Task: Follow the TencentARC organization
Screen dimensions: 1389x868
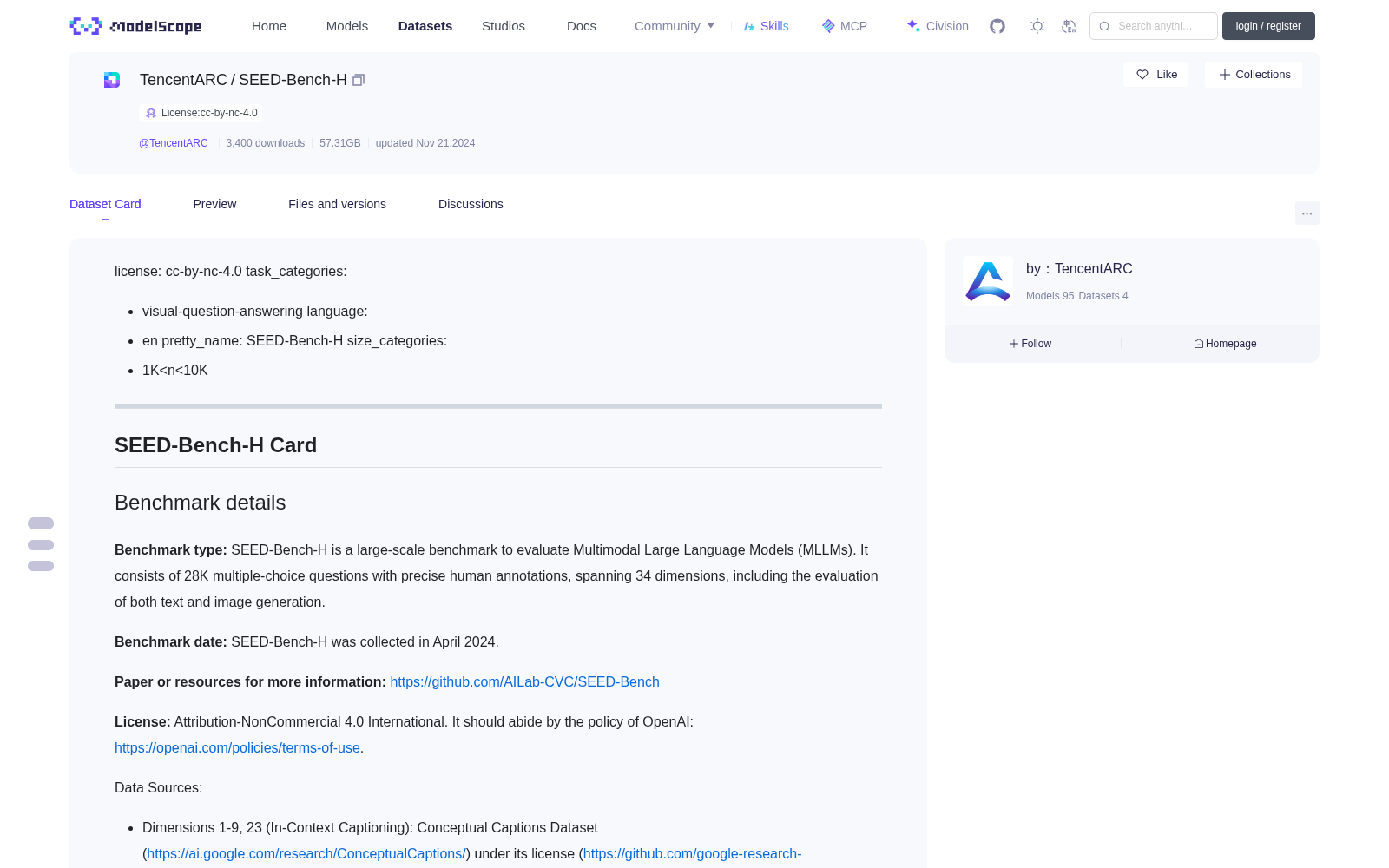Action: coord(1030,344)
